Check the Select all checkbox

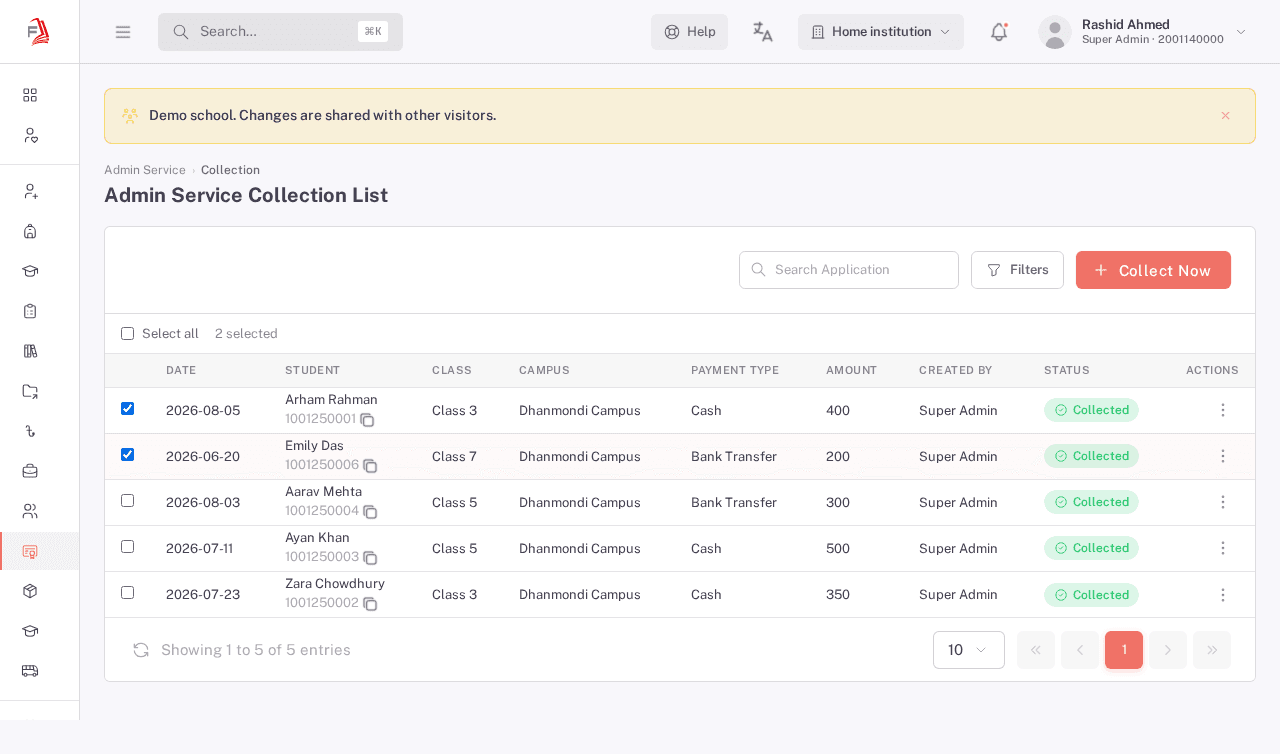click(x=127, y=334)
